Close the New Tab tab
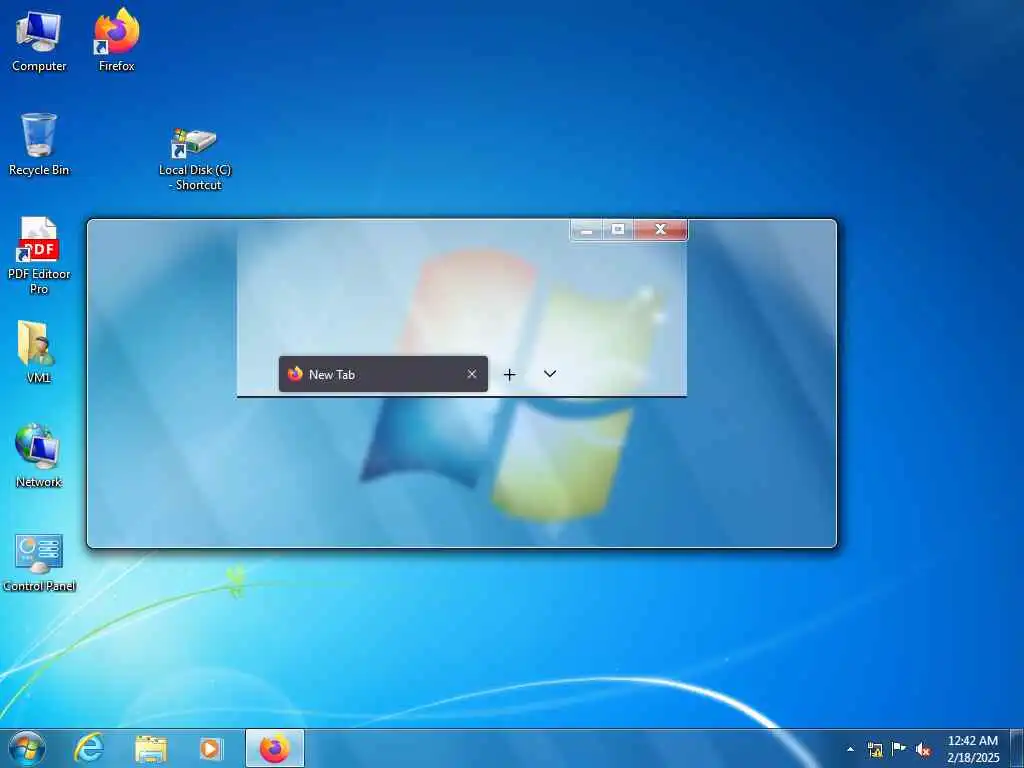The width and height of the screenshot is (1024, 768). (x=472, y=374)
